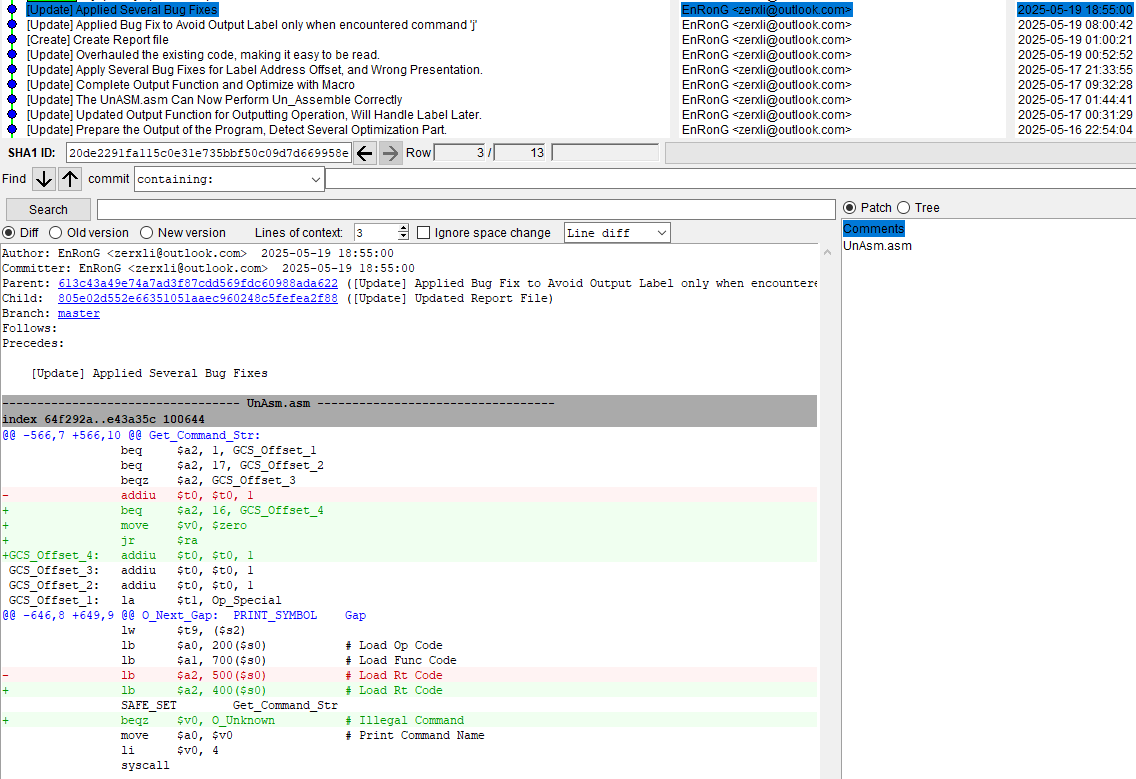Click the back arrow next to SHA1 ID
Screen dimensions: 1136x779
click(x=365, y=153)
